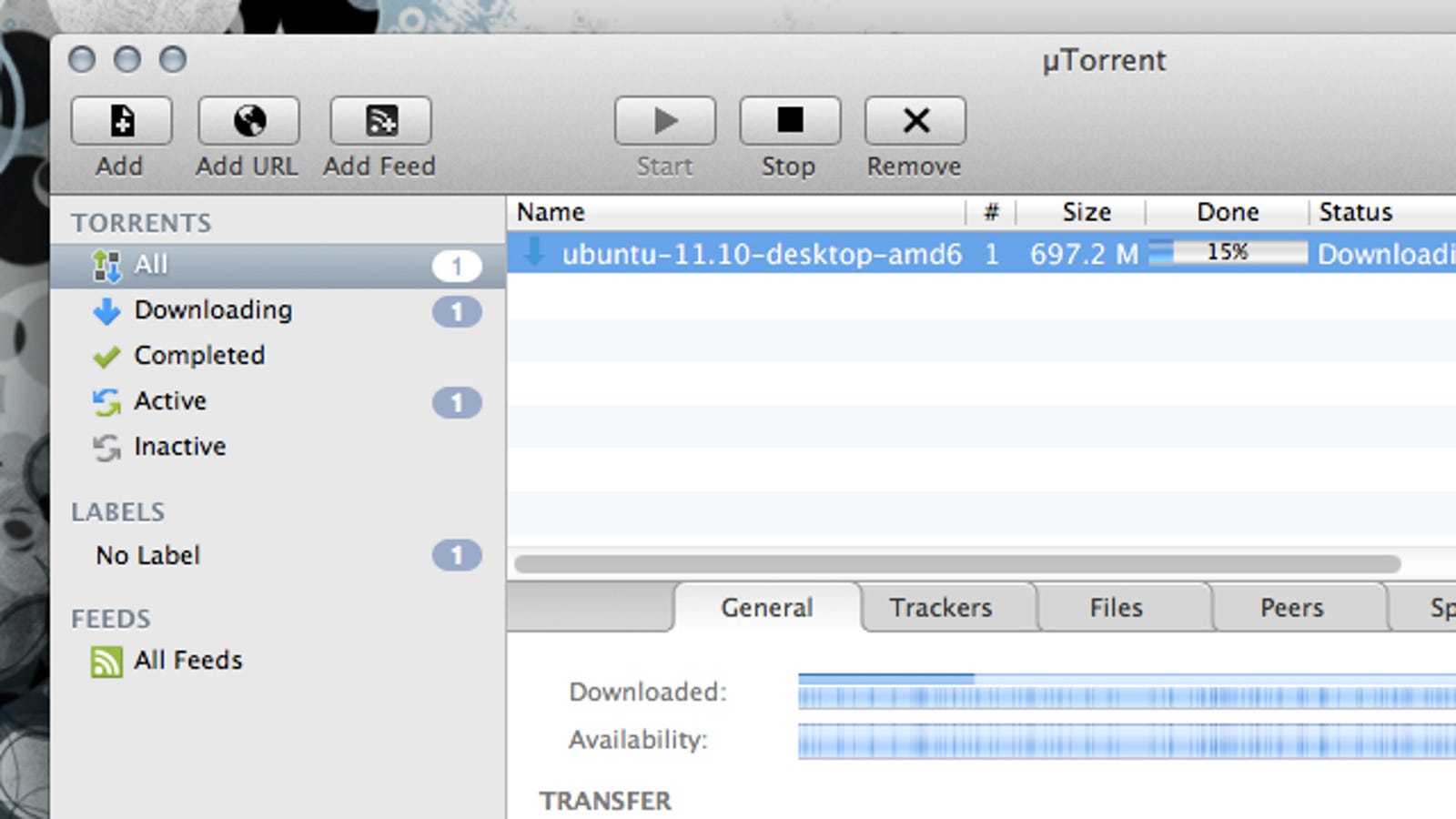Sort torrents by Done column
The height and width of the screenshot is (819, 1456).
[x=1227, y=212]
